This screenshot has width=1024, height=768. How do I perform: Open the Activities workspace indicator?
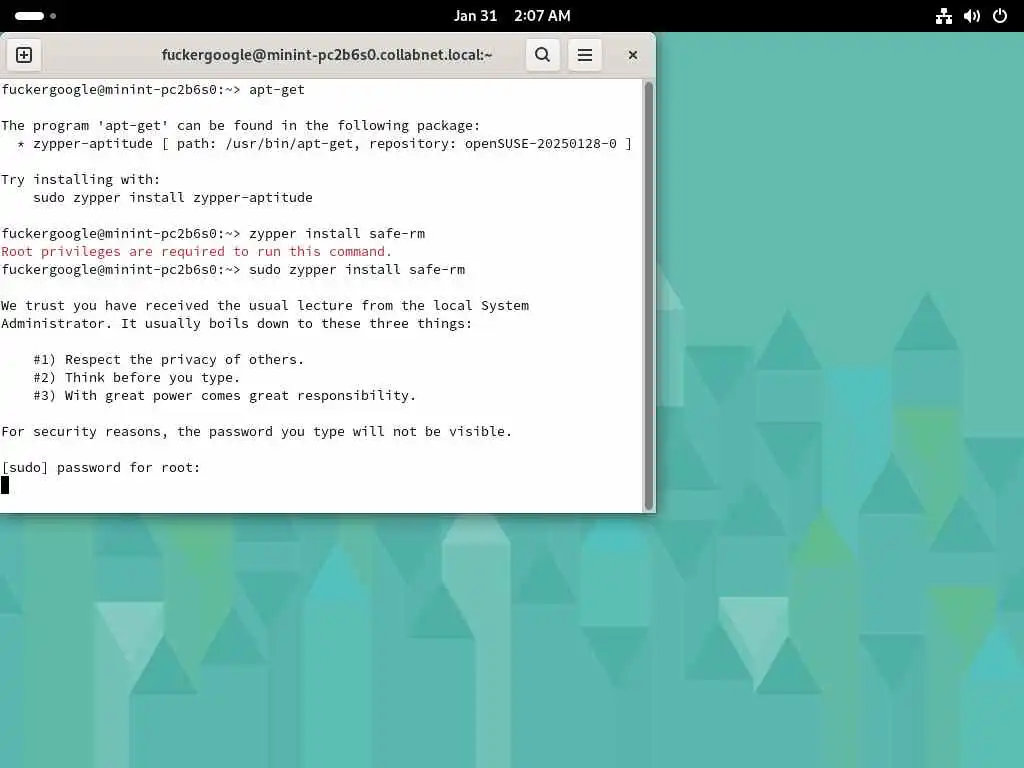(x=35, y=16)
